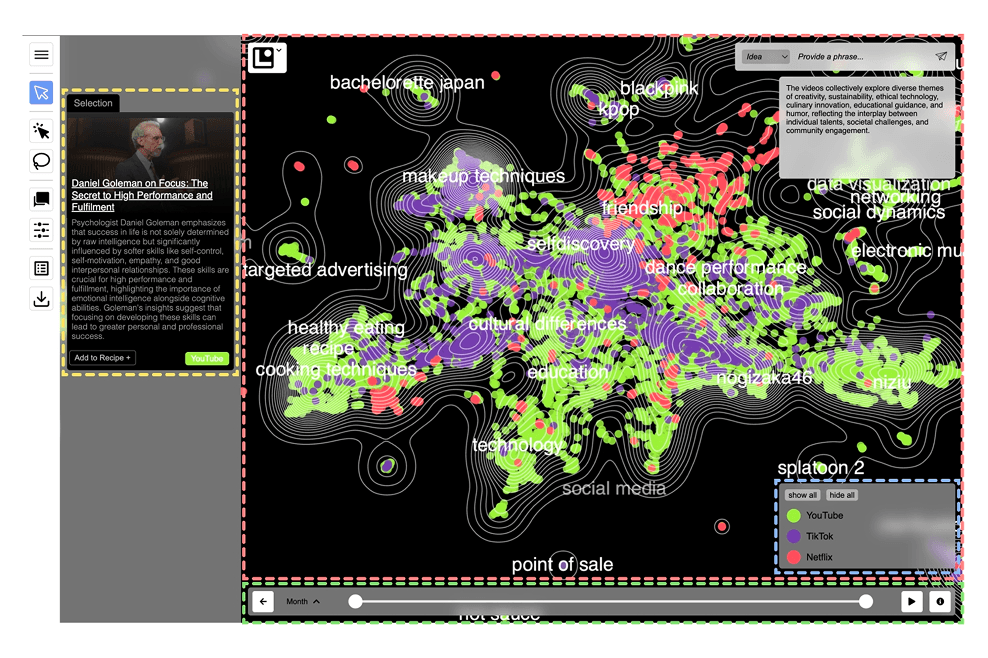Screen dimensions: 988x658
Task: Click hide all in legend
Action: pyautogui.click(x=842, y=495)
